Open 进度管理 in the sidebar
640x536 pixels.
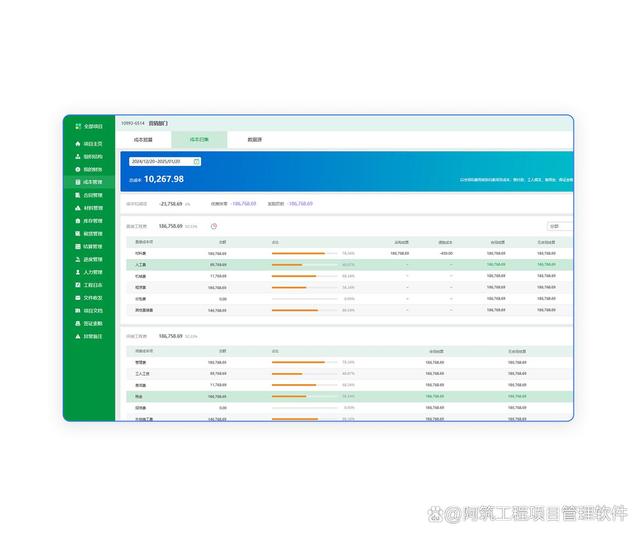pyautogui.click(x=89, y=260)
